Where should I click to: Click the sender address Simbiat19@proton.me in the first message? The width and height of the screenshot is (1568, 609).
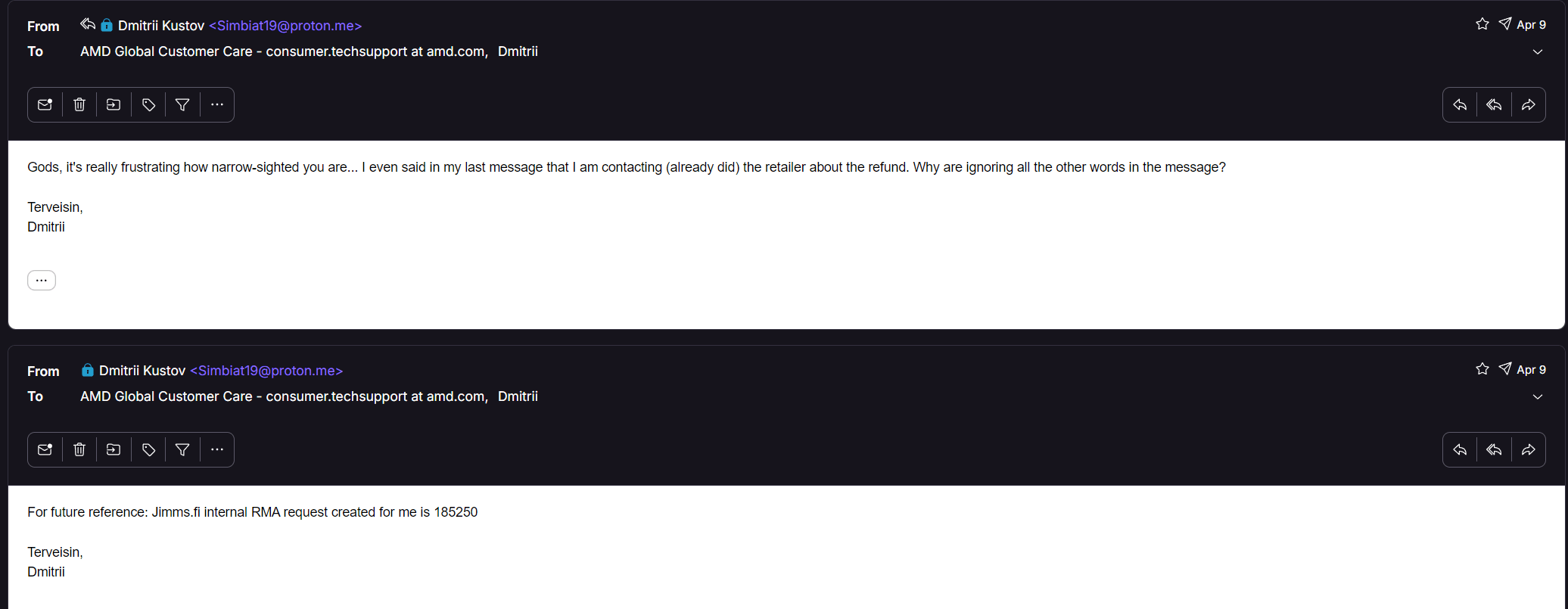285,26
